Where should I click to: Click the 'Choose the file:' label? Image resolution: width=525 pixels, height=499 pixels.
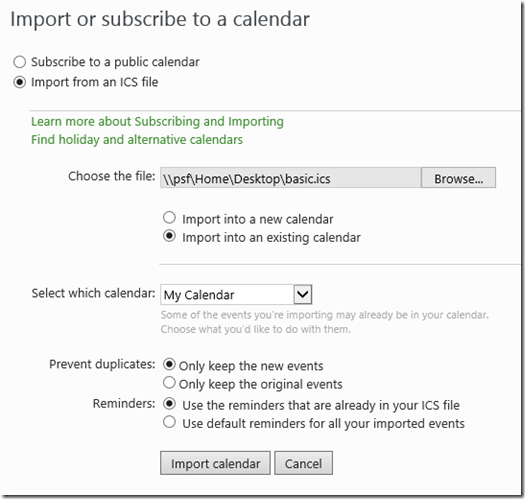click(112, 176)
